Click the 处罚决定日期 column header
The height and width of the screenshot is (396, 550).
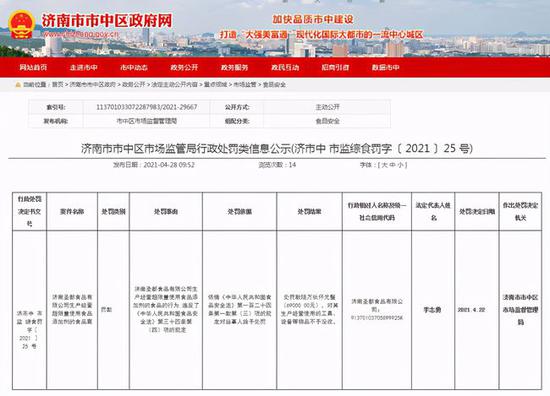click(477, 212)
